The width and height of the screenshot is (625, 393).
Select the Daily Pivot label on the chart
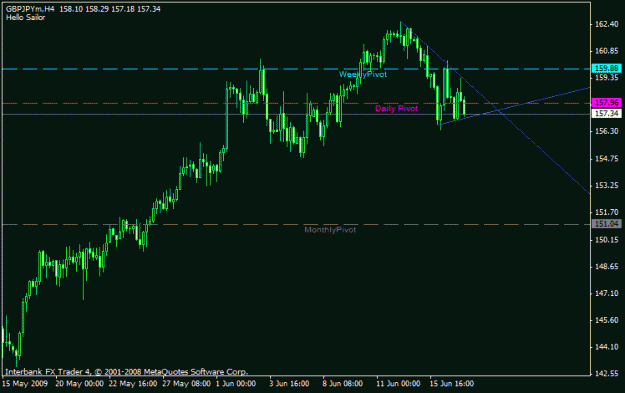pos(396,108)
